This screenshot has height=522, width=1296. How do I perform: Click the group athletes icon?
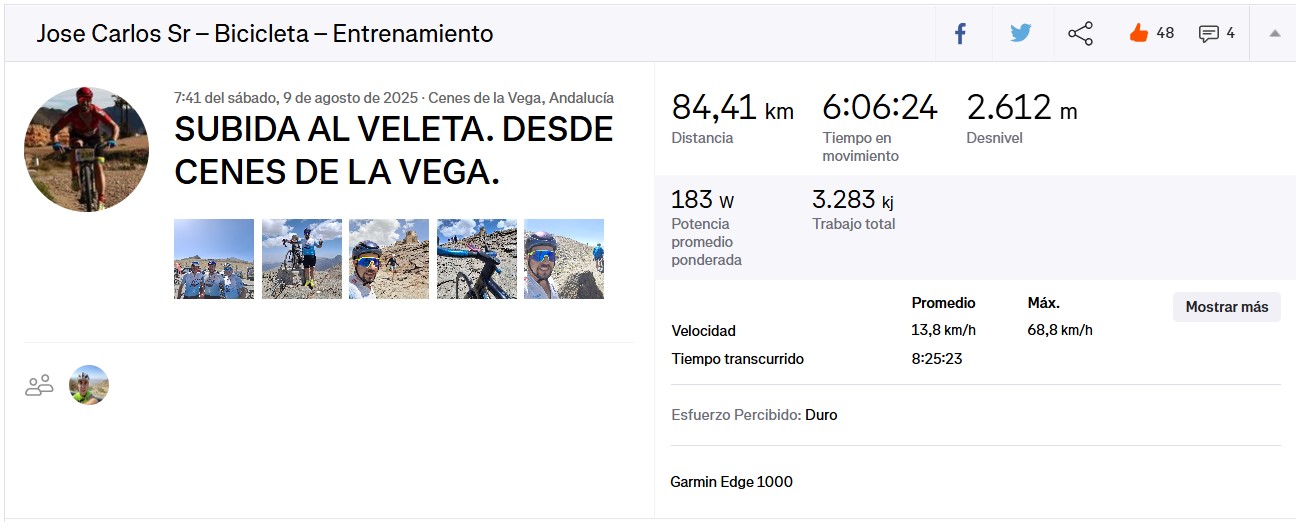point(39,385)
